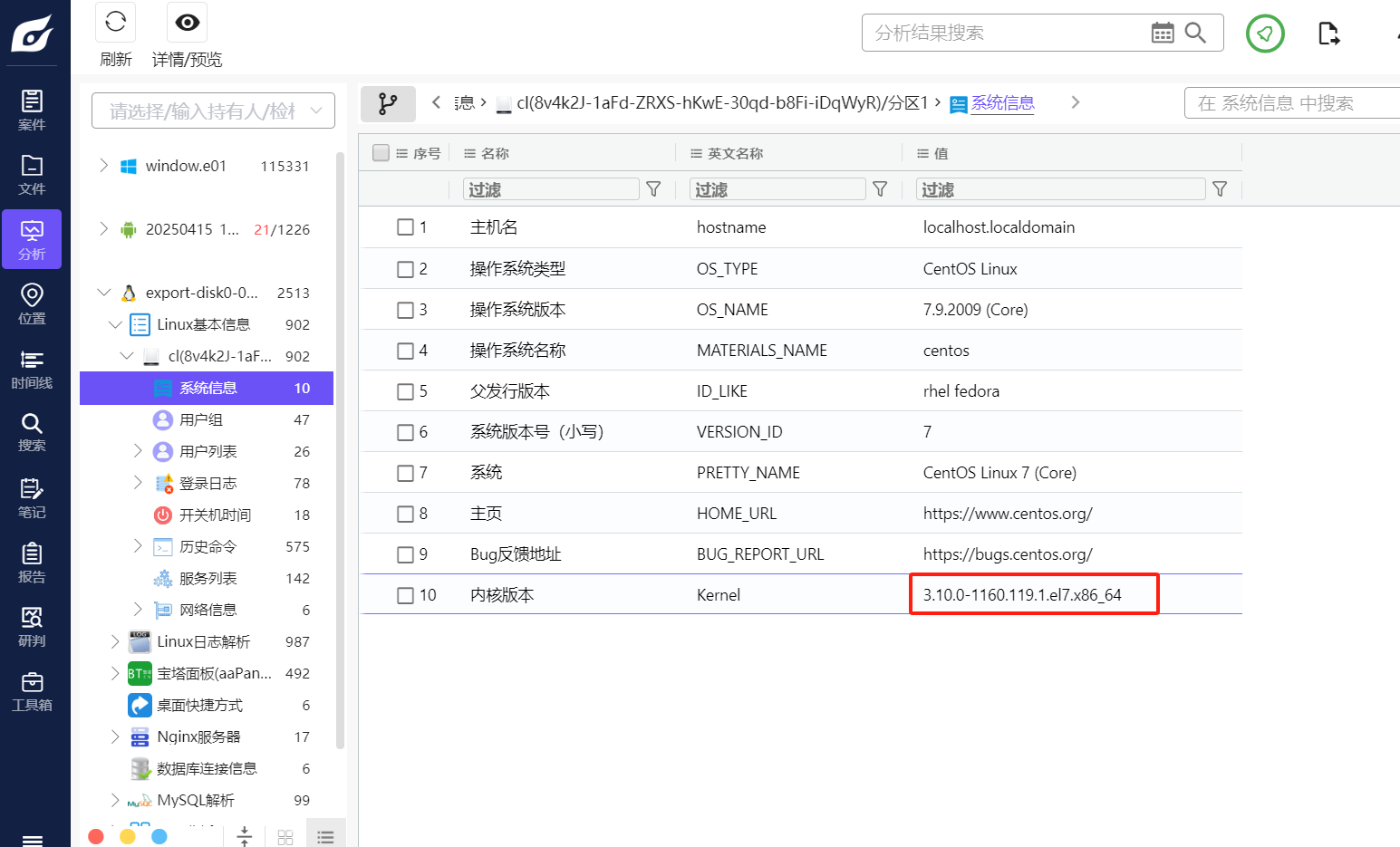Select the 分析 sidebar icon
The image size is (1400, 847).
click(x=32, y=239)
